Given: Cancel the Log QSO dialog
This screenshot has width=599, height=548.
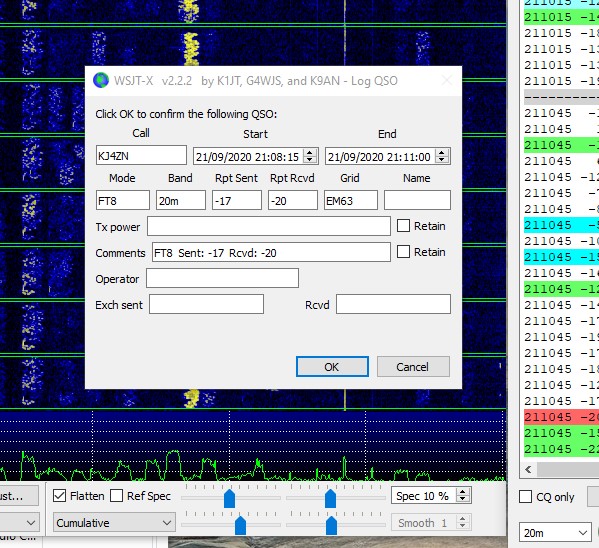Looking at the screenshot, I should (x=413, y=367).
